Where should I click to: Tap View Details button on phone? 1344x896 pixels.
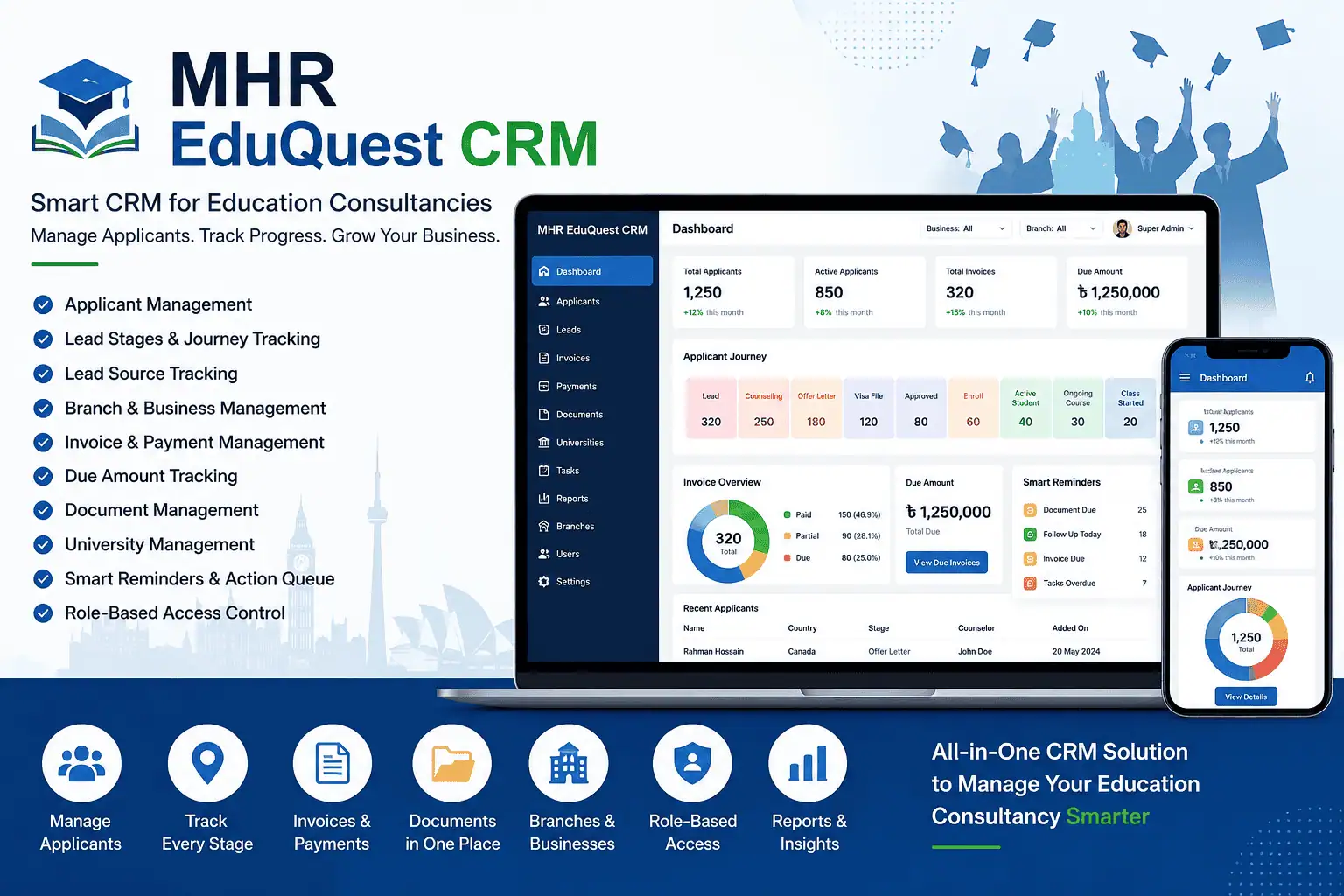click(1246, 696)
